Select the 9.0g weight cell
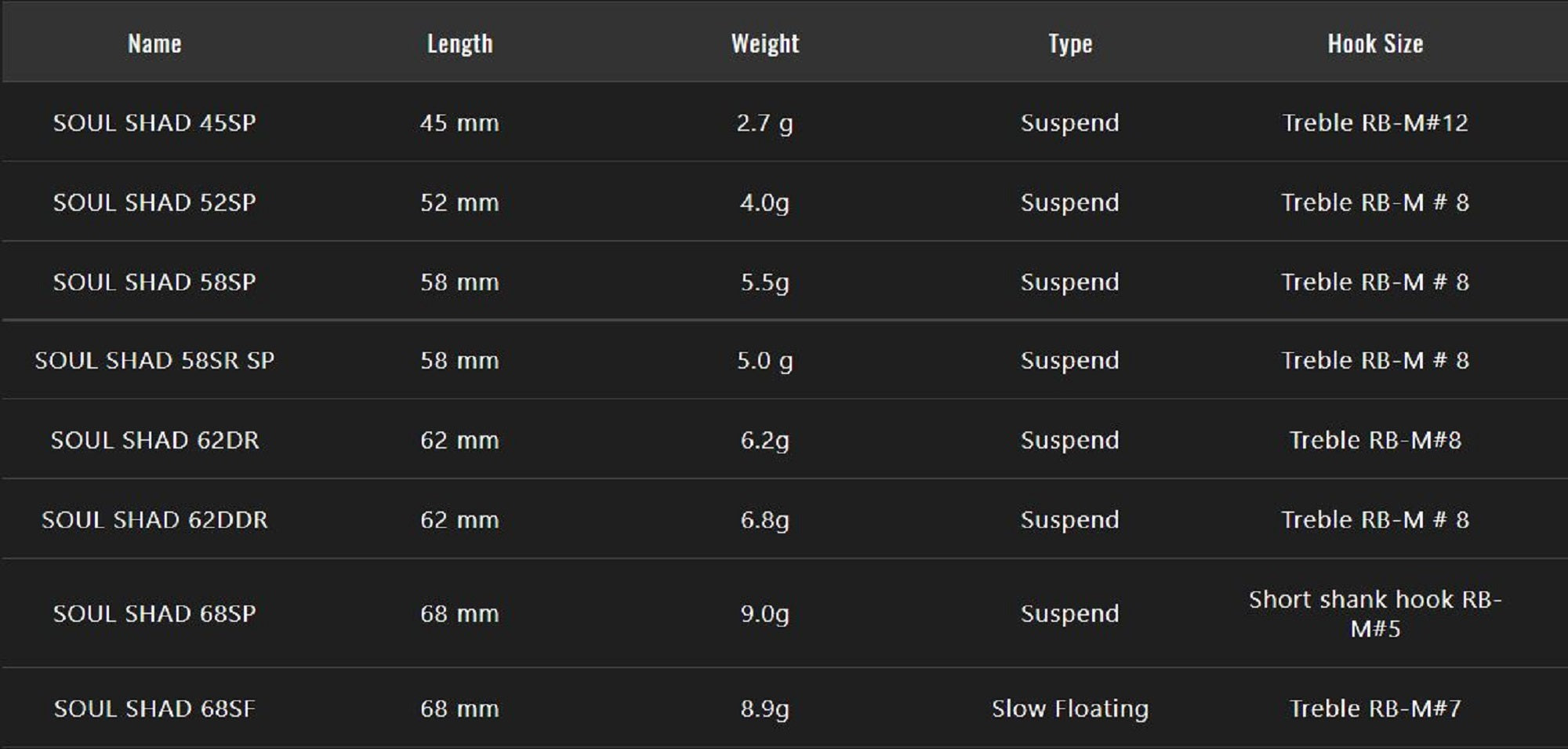The height and width of the screenshot is (749, 1568). 765,613
